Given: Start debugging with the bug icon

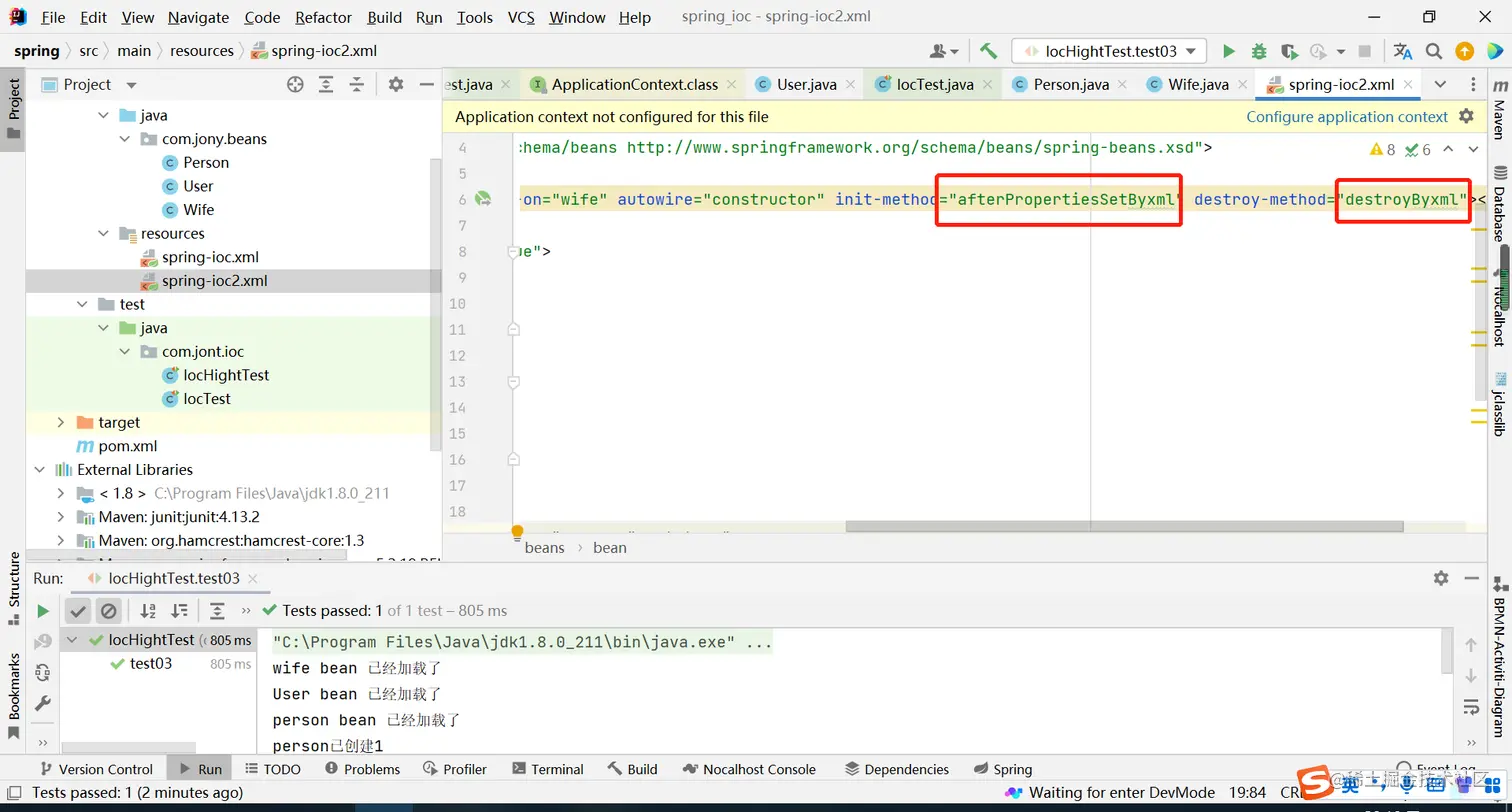Looking at the screenshot, I should [x=1259, y=51].
